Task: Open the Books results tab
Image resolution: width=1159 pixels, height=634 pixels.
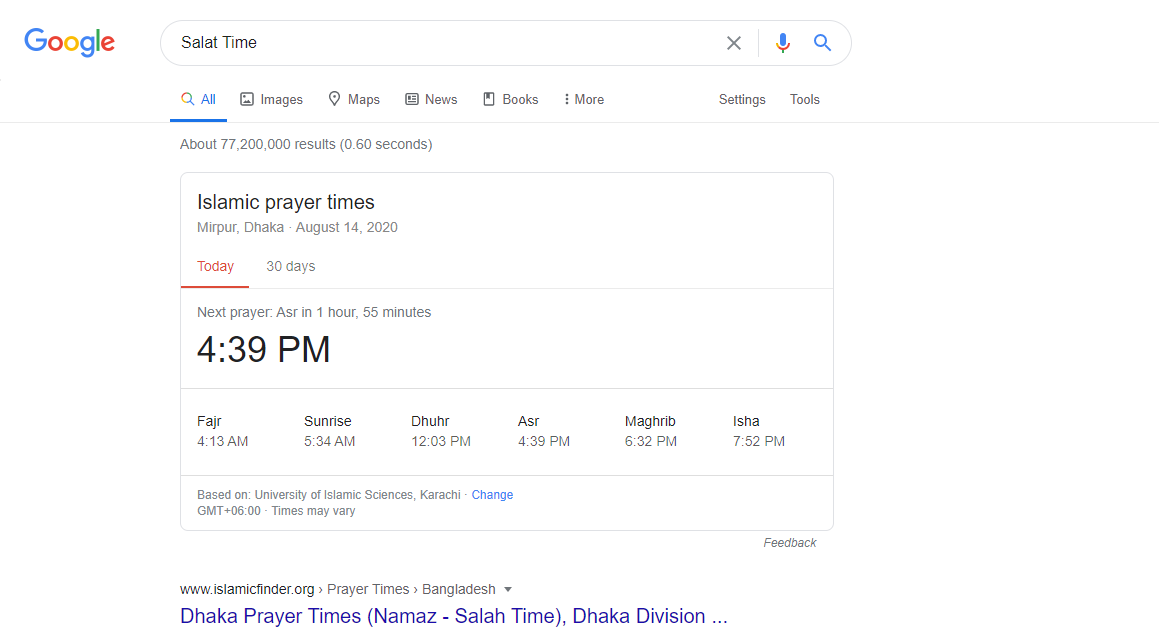Action: coord(510,100)
